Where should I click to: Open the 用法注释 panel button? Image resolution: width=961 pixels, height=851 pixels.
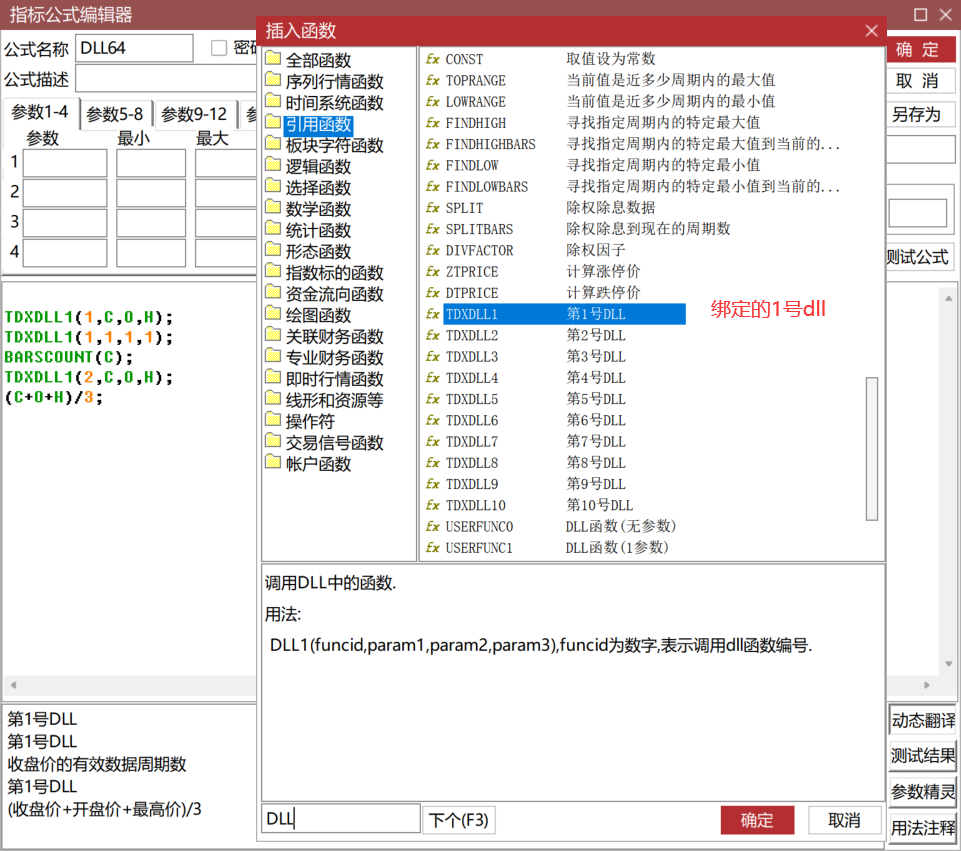pyautogui.click(x=923, y=828)
